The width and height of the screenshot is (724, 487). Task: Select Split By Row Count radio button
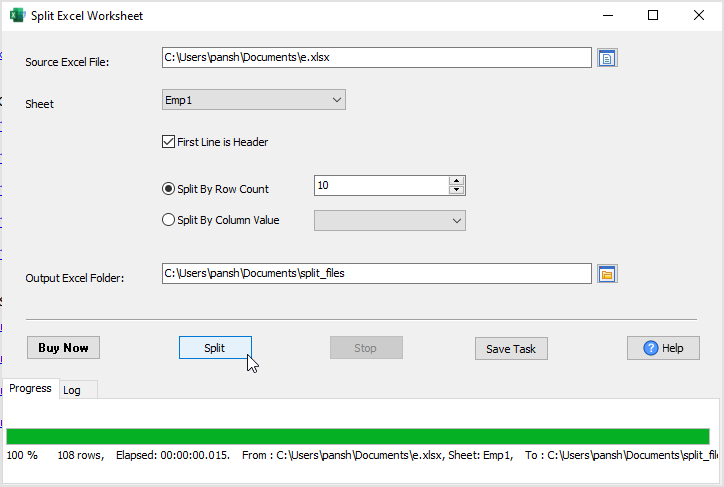coord(168,188)
